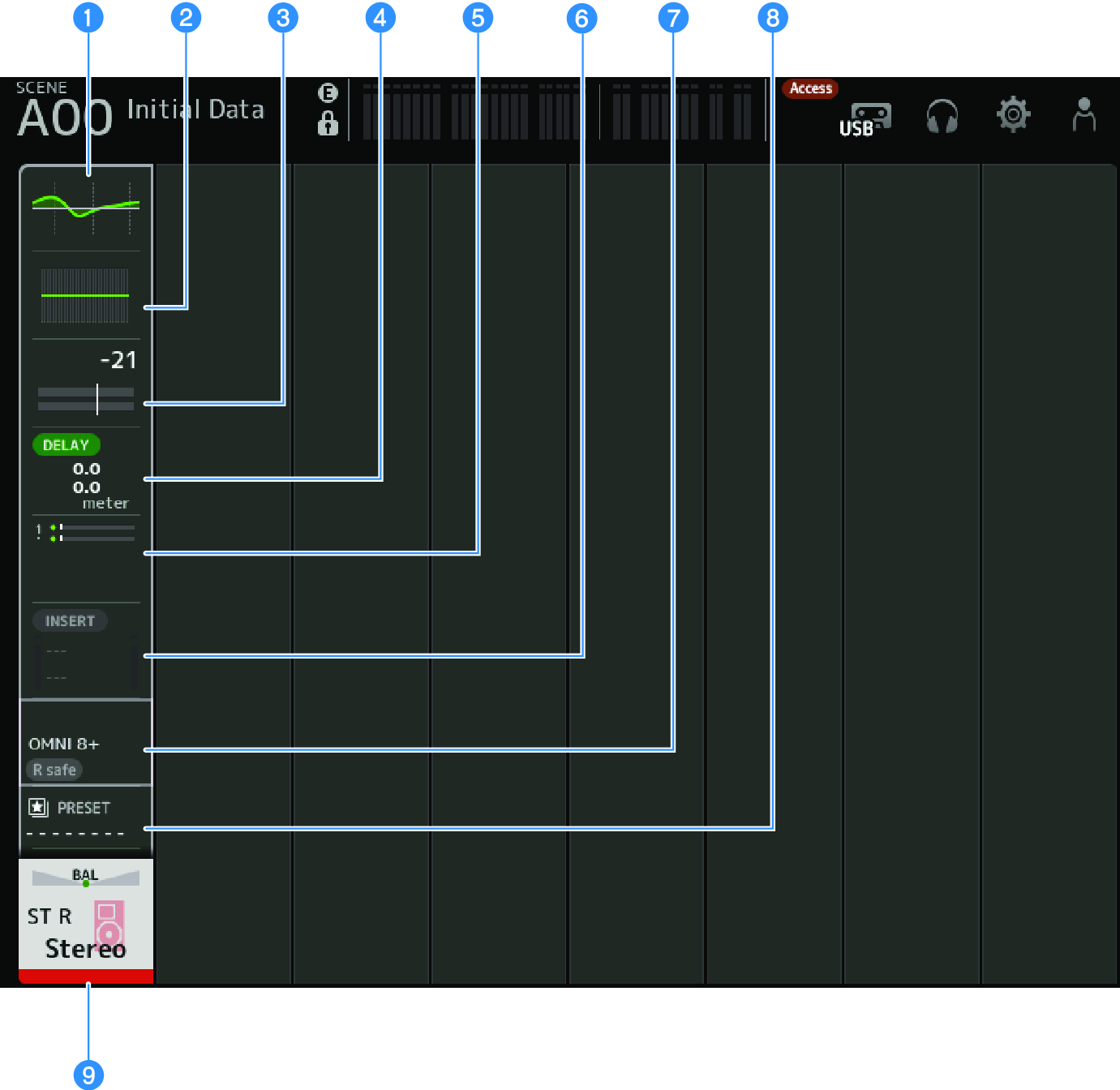Image resolution: width=1120 pixels, height=1090 pixels.
Task: Click the padlock console lock icon
Action: point(328,123)
